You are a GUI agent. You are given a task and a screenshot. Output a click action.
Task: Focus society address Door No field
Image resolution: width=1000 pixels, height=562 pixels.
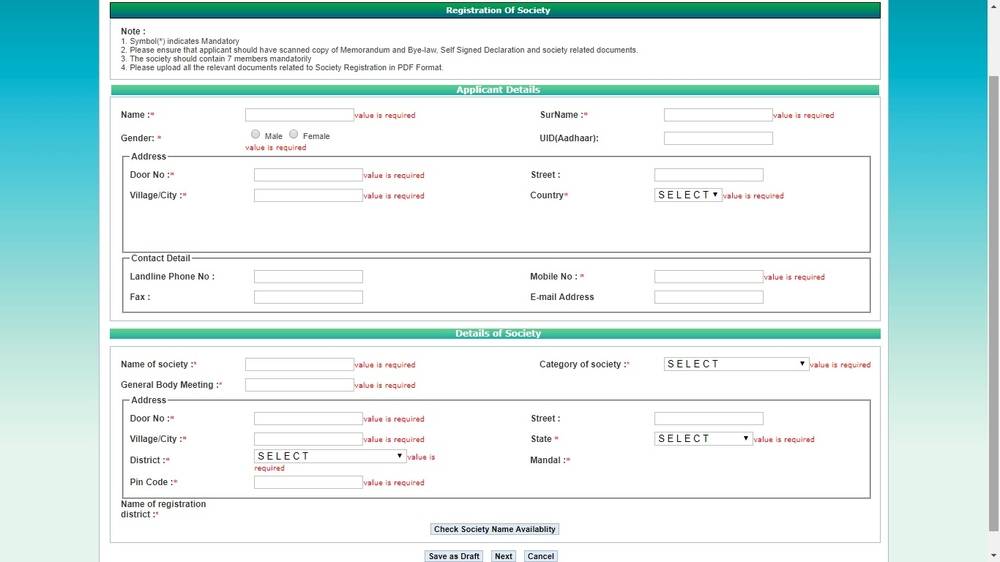(308, 418)
